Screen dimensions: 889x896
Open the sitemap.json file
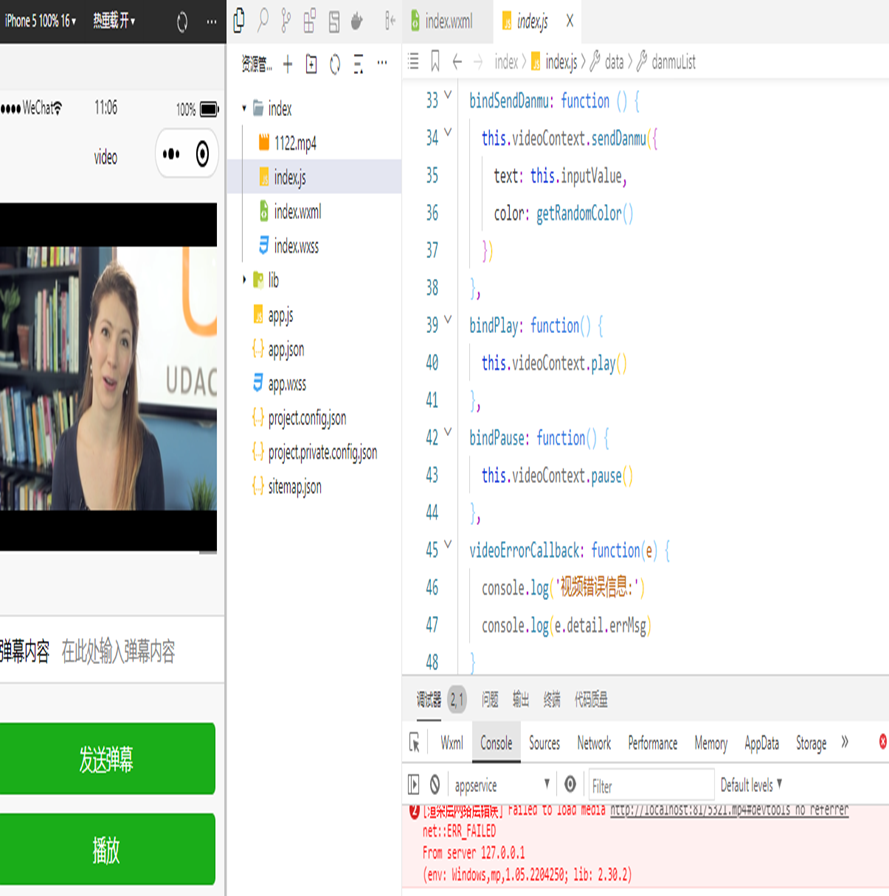(314, 486)
